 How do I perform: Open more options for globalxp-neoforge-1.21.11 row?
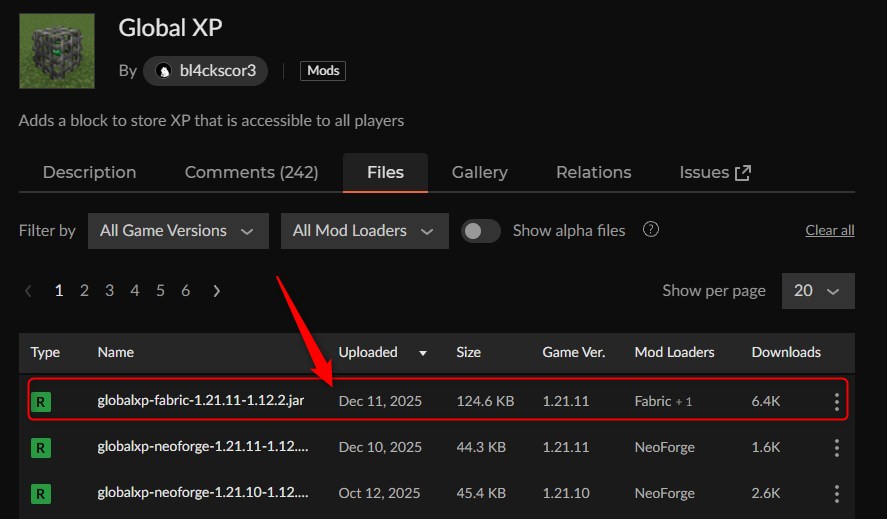837,448
